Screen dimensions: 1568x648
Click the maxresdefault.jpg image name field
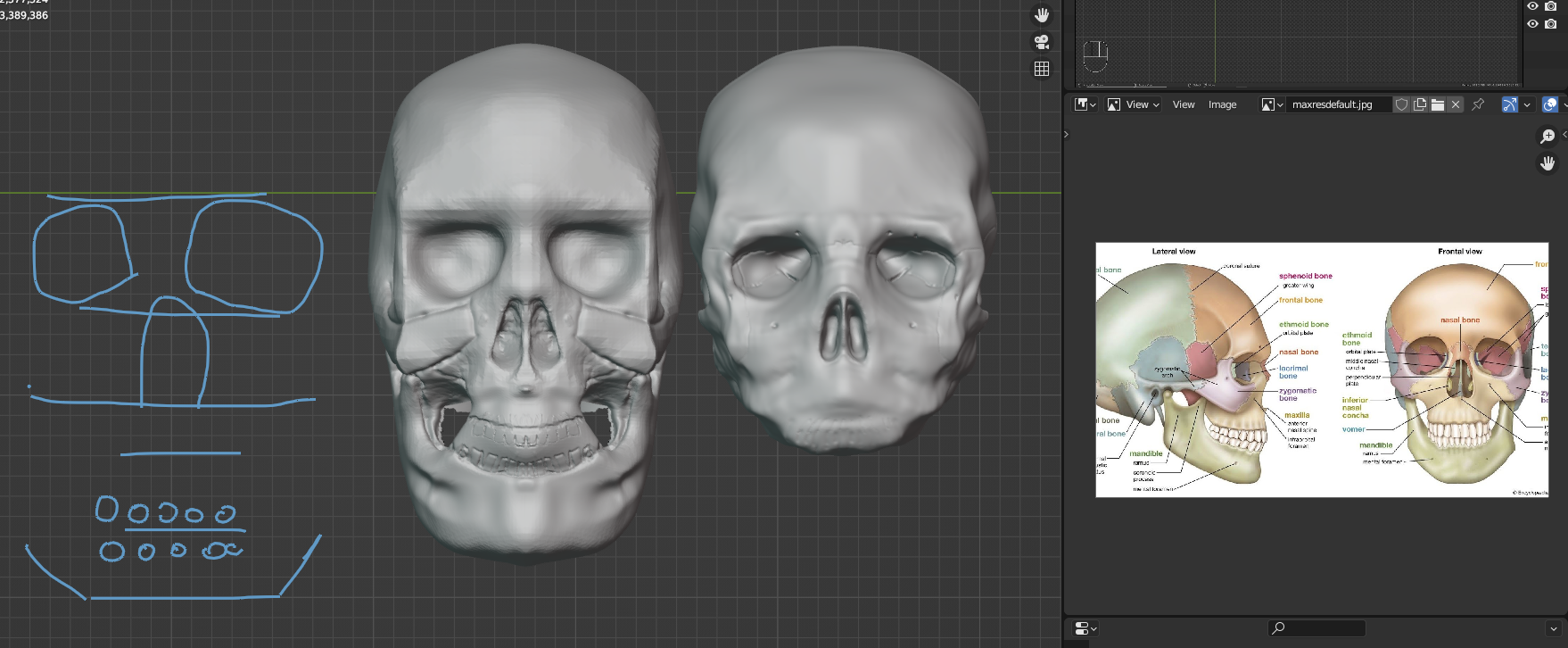(1338, 104)
